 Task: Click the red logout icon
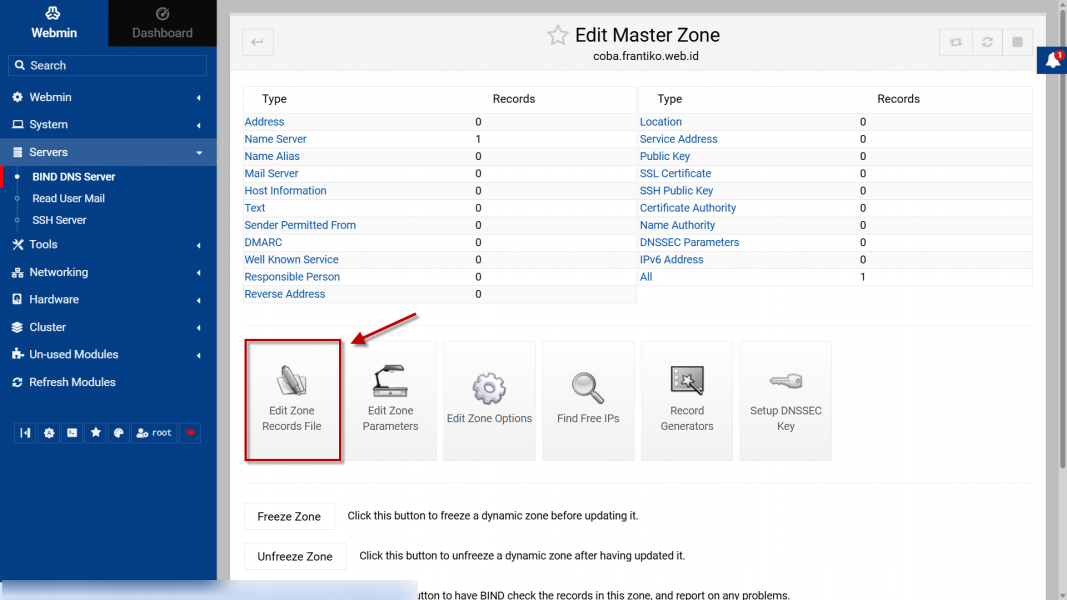point(191,433)
